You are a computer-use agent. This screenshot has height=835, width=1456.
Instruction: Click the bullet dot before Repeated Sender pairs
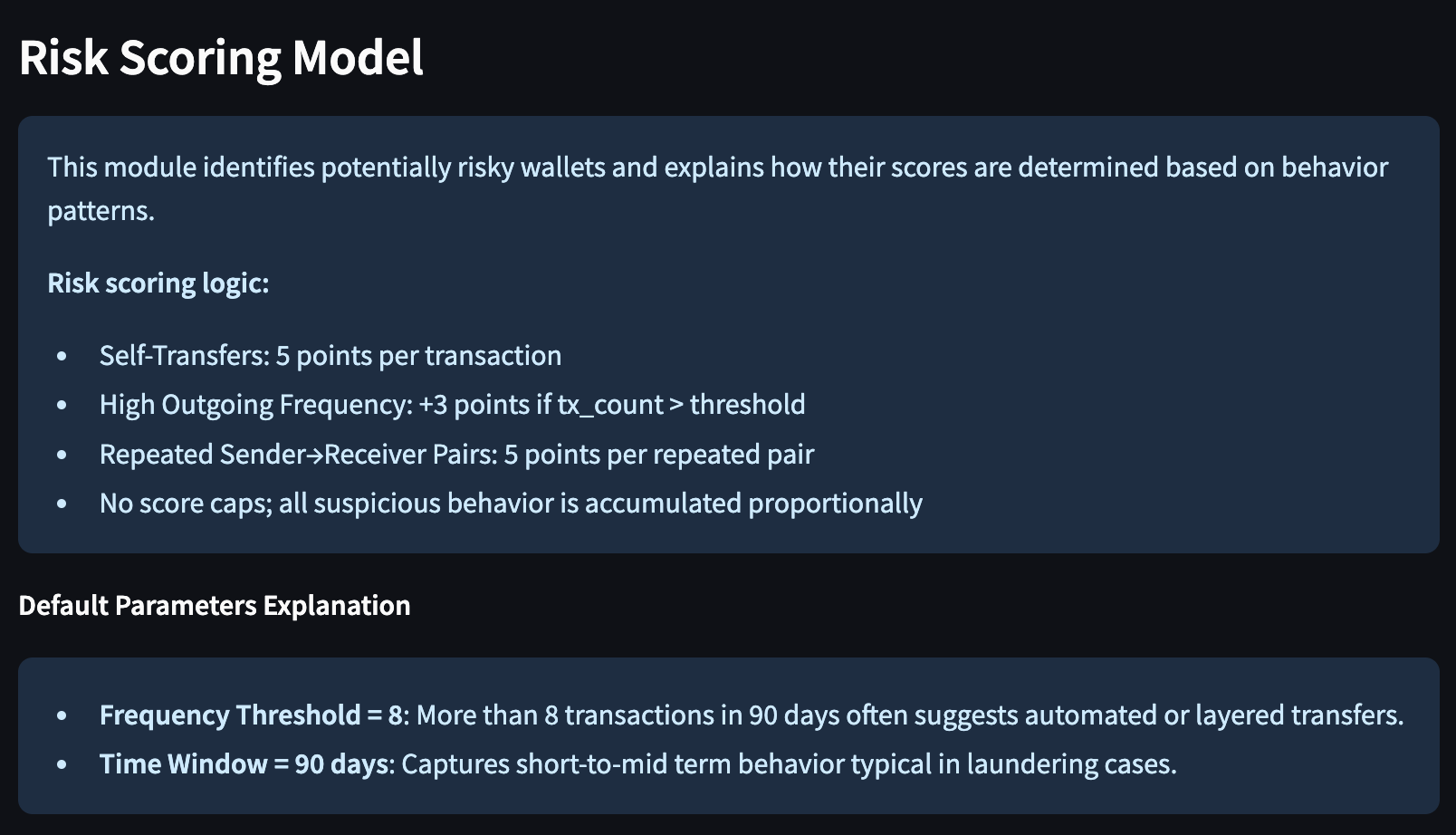pyautogui.click(x=62, y=455)
